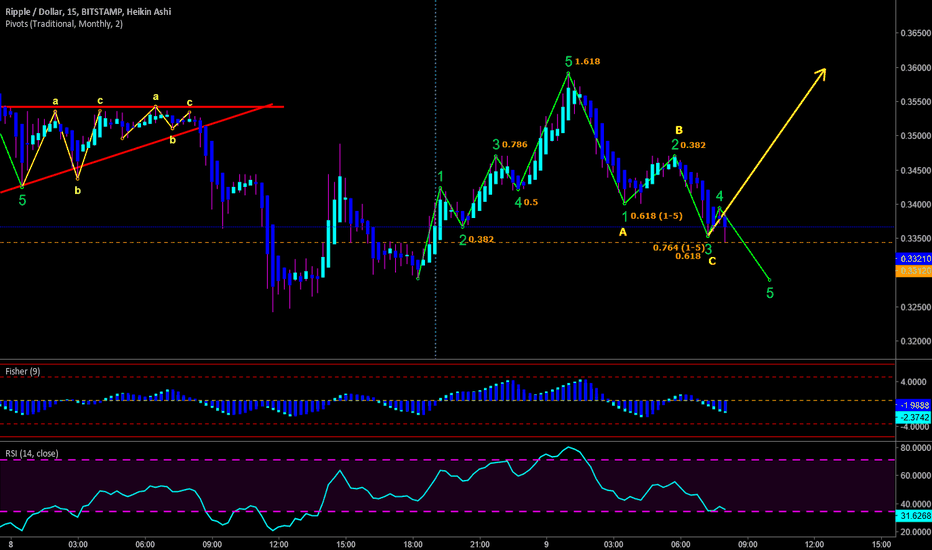The image size is (932, 550).
Task: Click the day 9 date label on time axis
Action: [547, 544]
